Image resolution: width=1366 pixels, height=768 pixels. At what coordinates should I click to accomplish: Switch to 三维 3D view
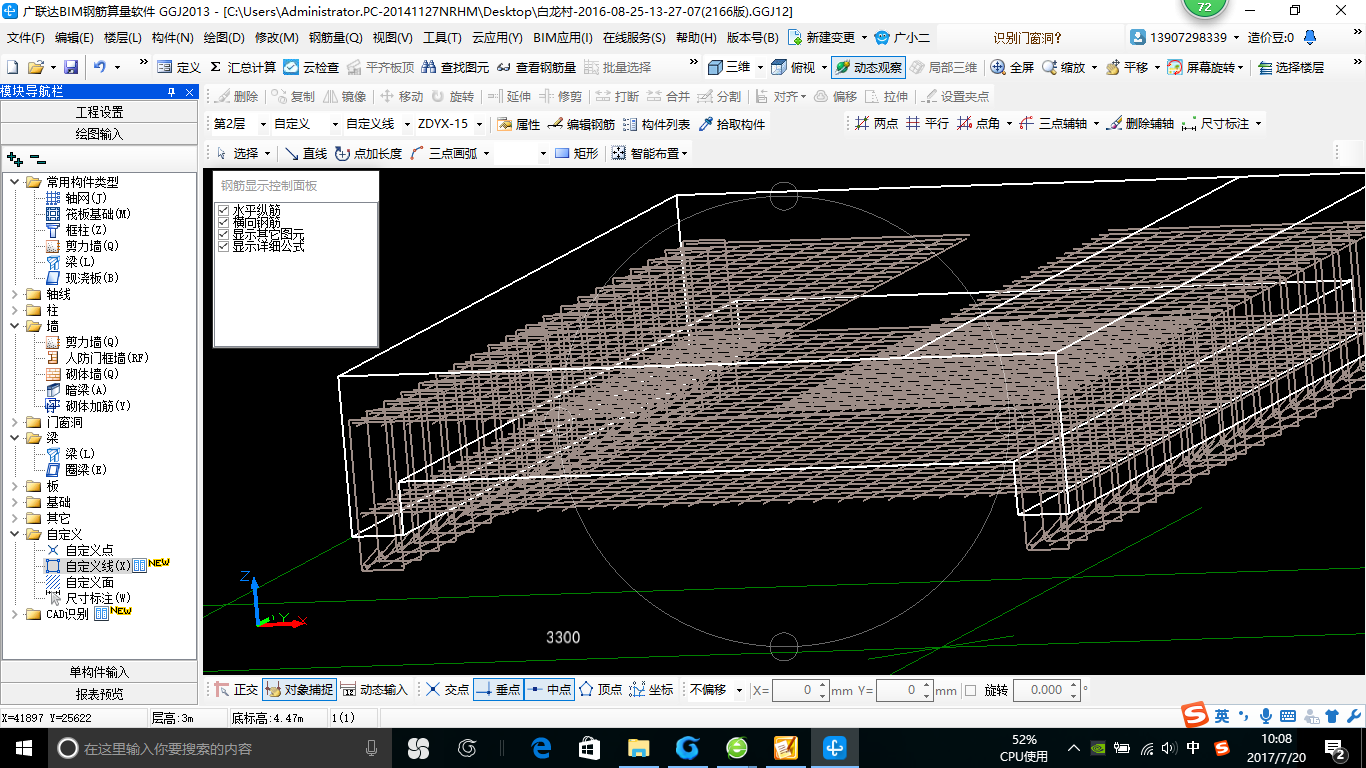729,67
